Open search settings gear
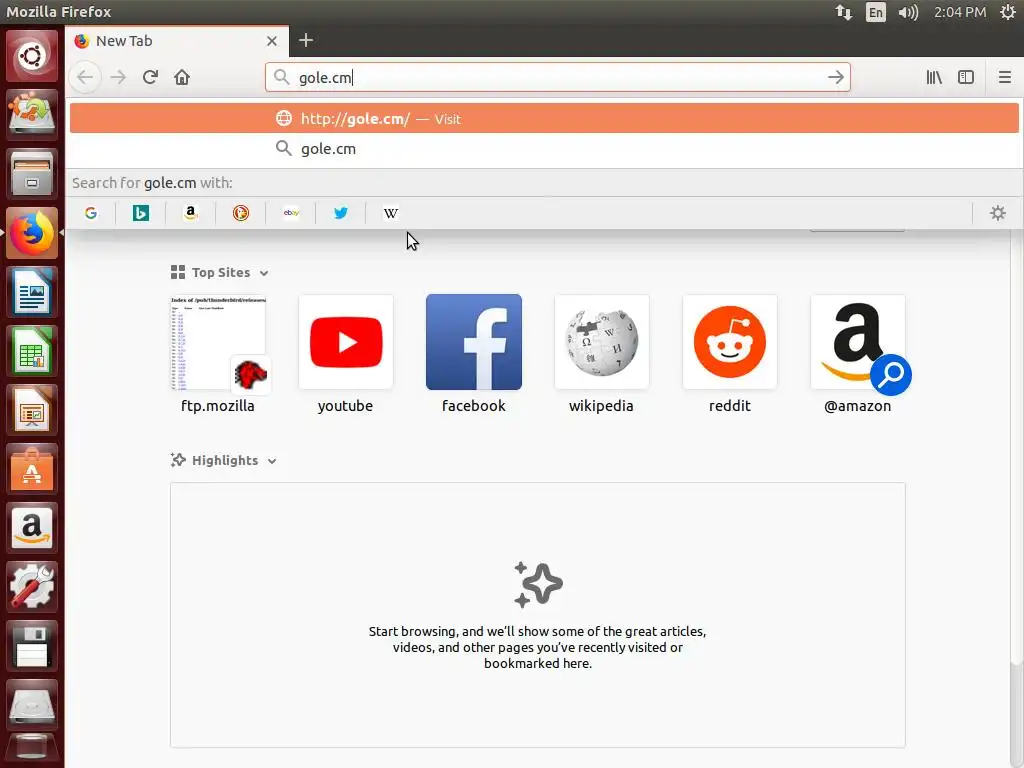Screen dimensions: 1024x768 tap(998, 213)
